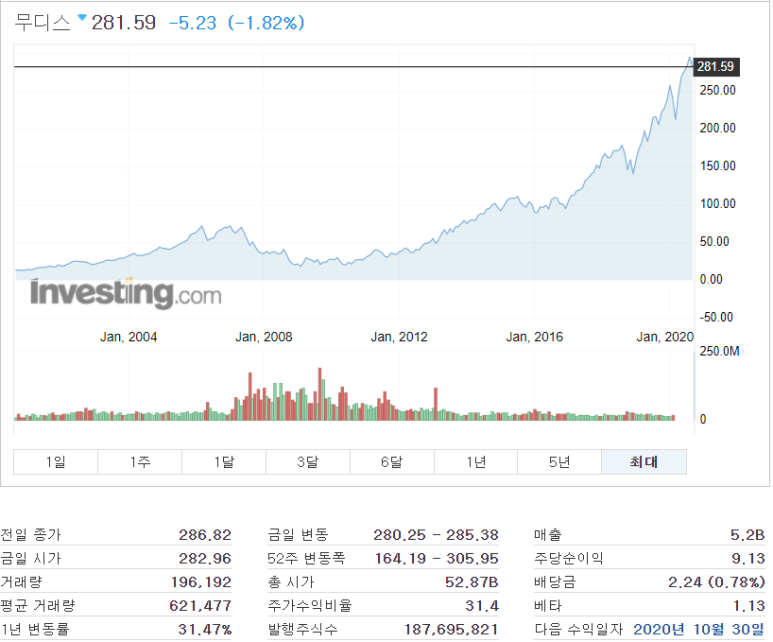Click the 50.00 price axis label

(x=714, y=242)
